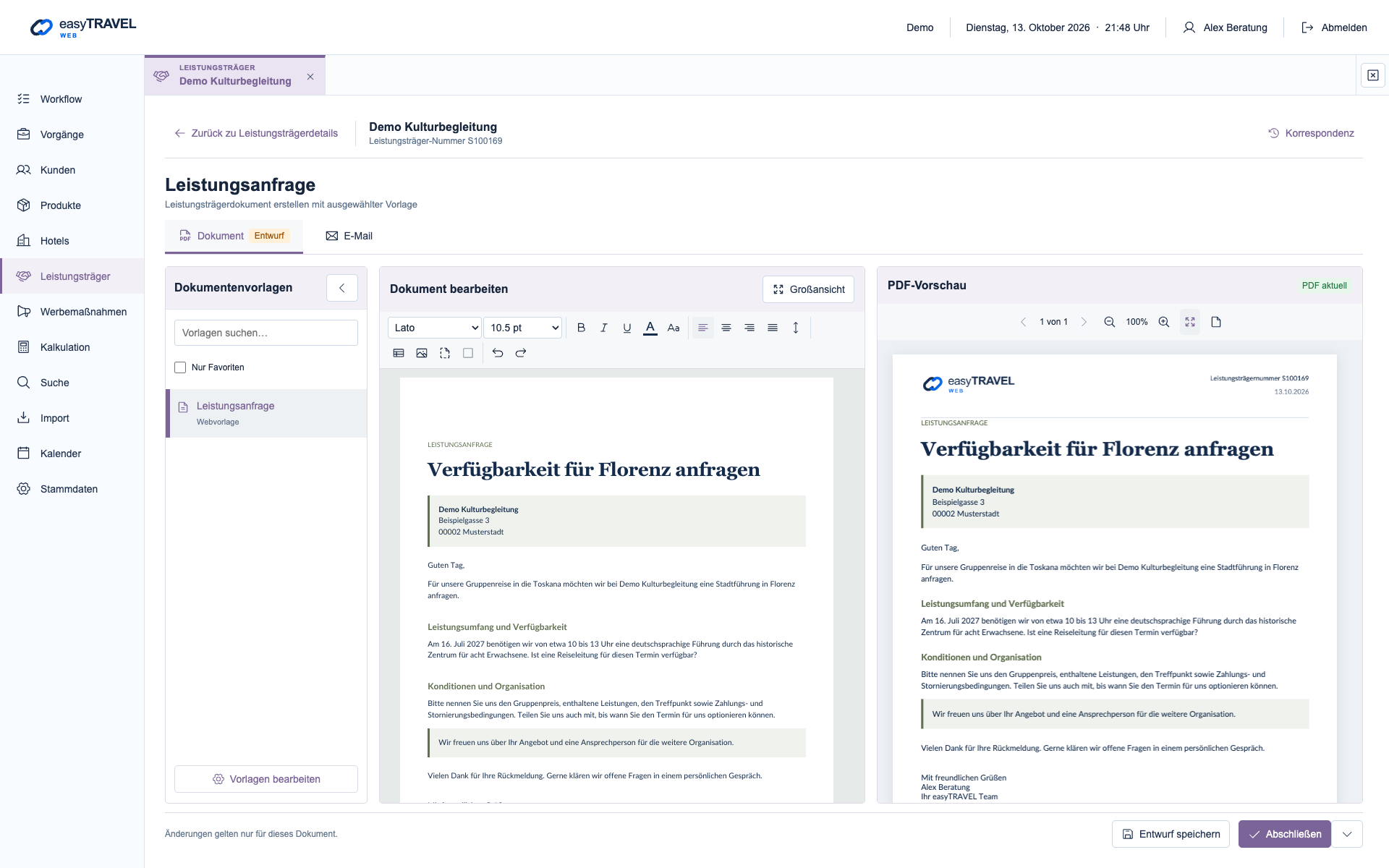This screenshot has width=1389, height=868.
Task: Click Abmelden to log out
Action: [1334, 27]
